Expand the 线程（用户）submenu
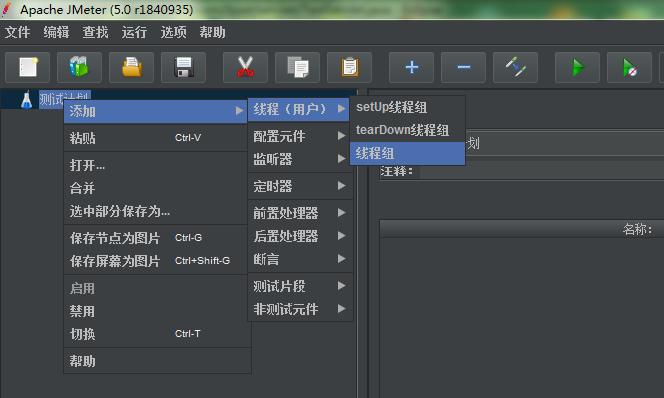This screenshot has height=398, width=664. [299, 109]
